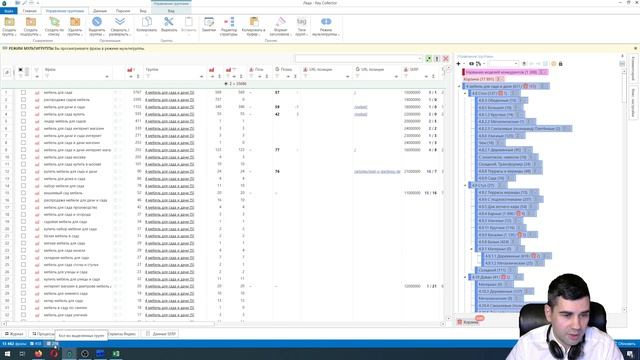The image size is (640, 360).
Task: Click the Fill format brush icon
Action: point(280,22)
